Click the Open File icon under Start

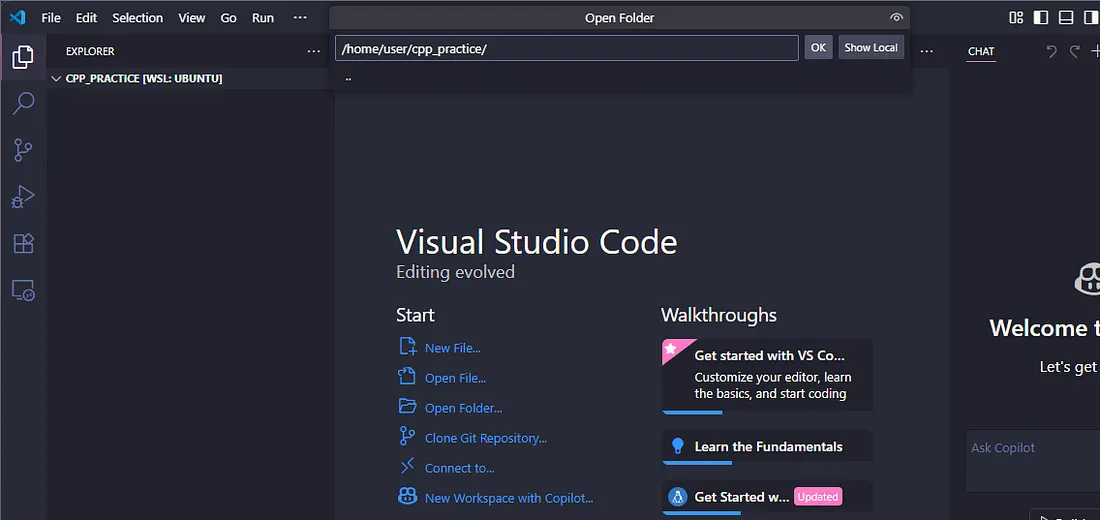408,377
